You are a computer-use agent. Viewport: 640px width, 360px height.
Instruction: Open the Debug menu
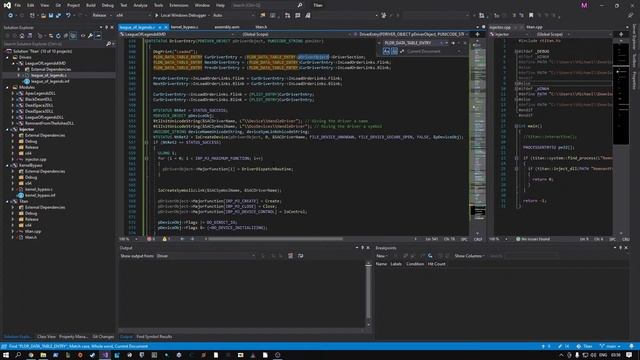pos(108,5)
